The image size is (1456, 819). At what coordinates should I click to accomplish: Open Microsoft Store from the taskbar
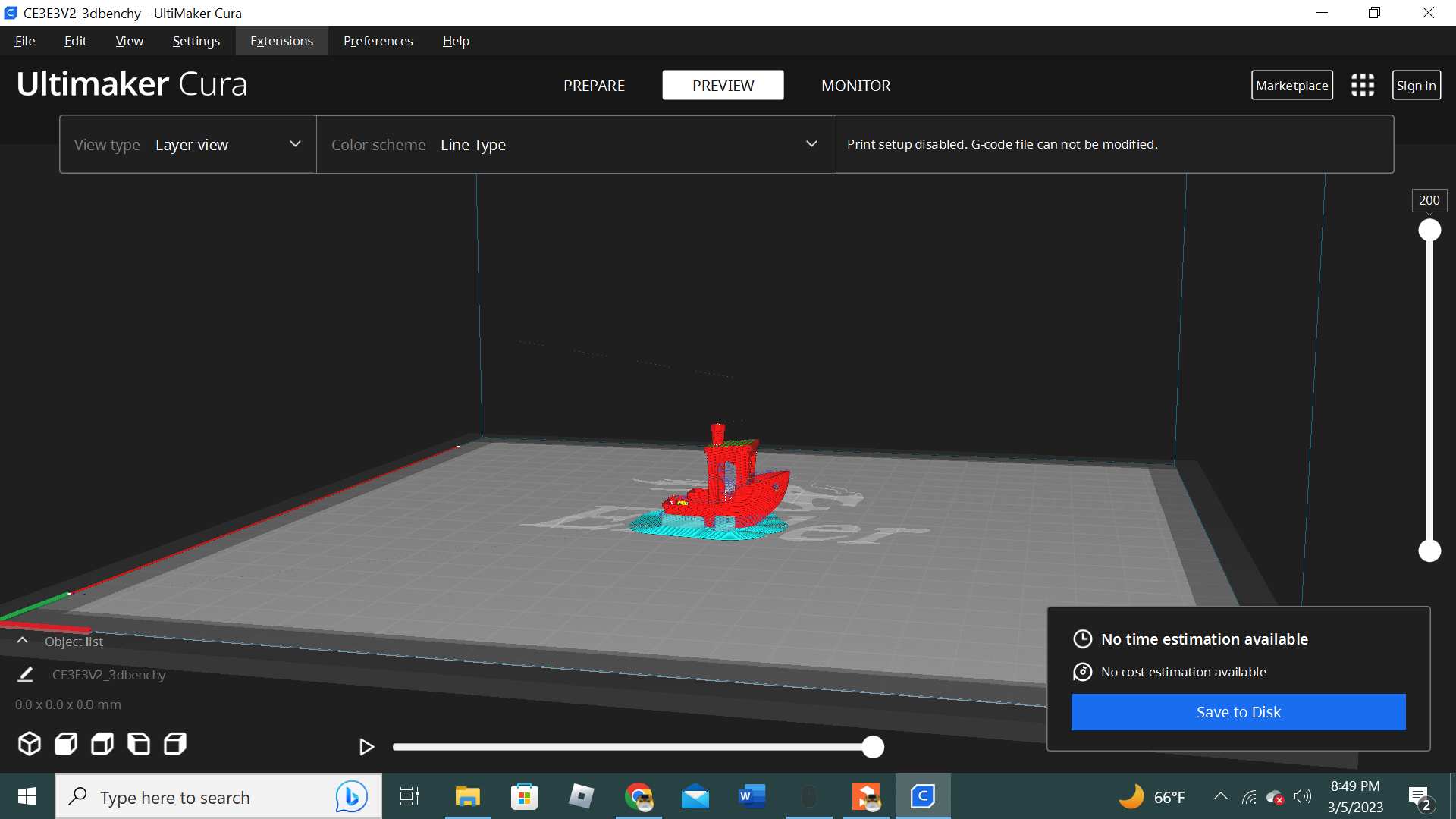pyautogui.click(x=524, y=796)
